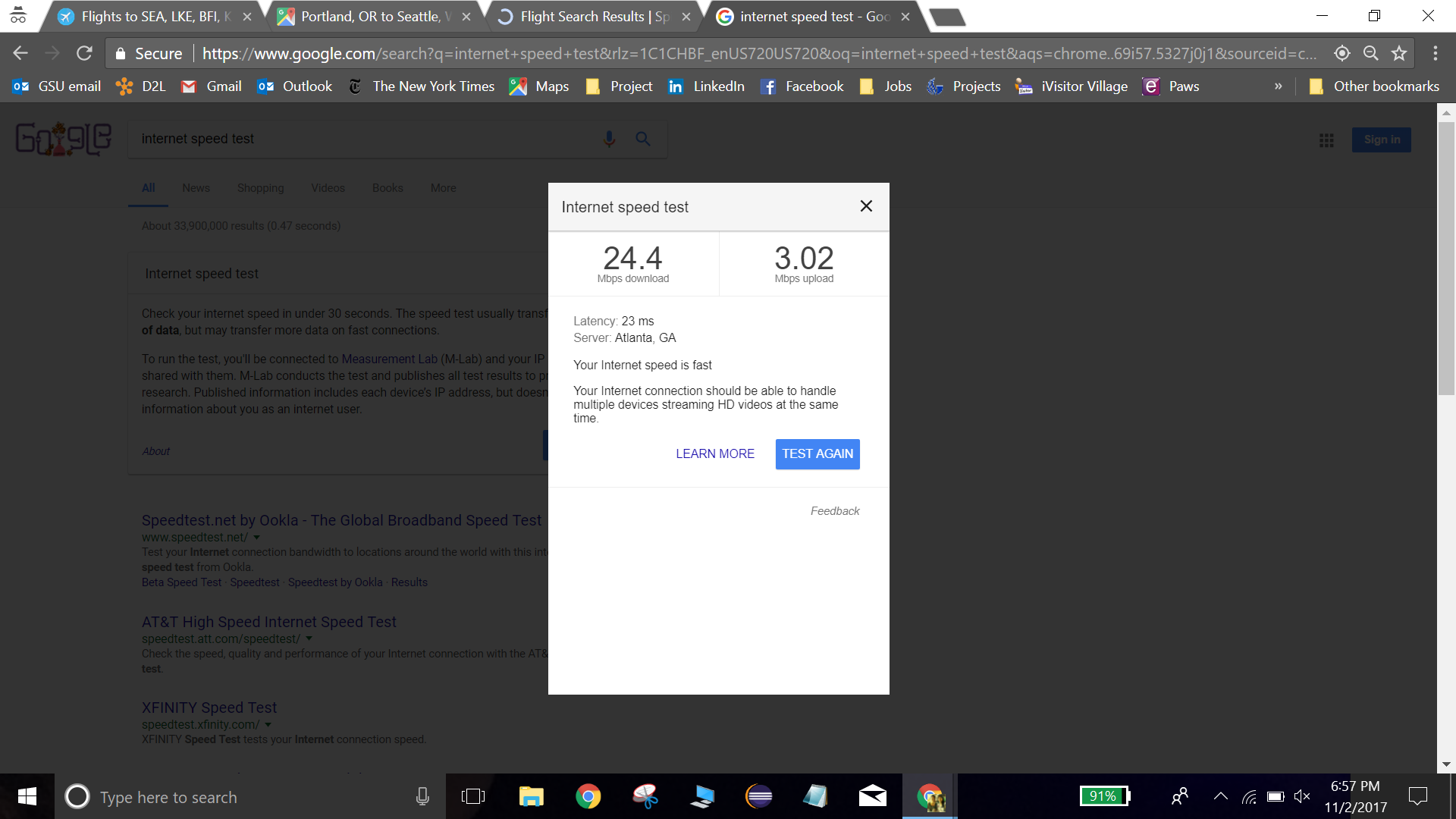The width and height of the screenshot is (1456, 819).
Task: Open the Other bookmarks folder
Action: click(1373, 86)
